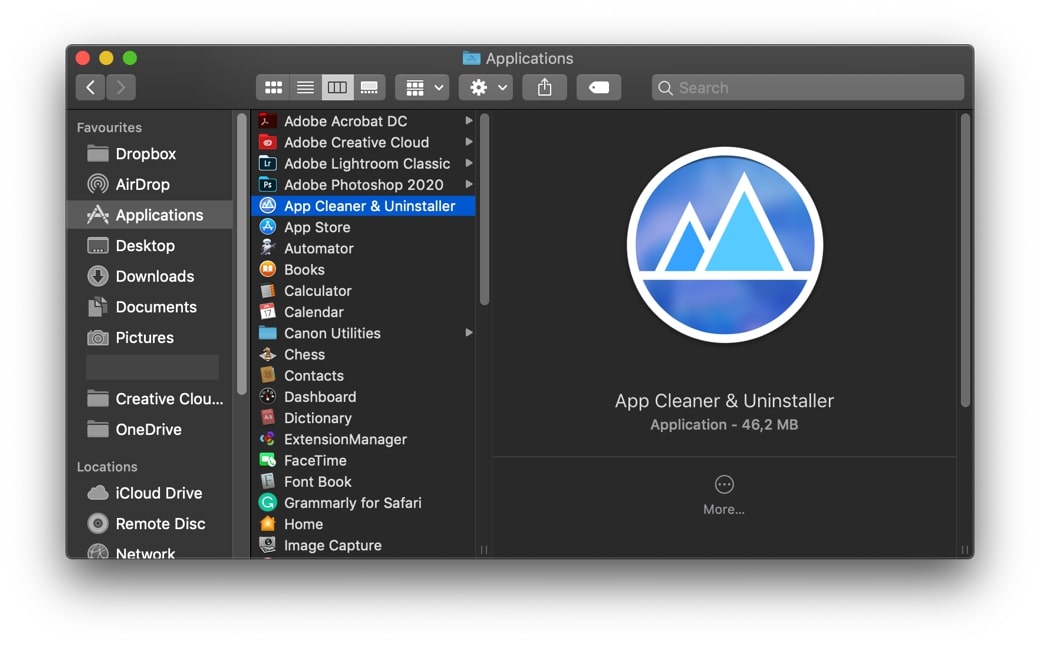The height and width of the screenshot is (646, 1040).
Task: Select the Automator robot icon
Action: point(270,248)
